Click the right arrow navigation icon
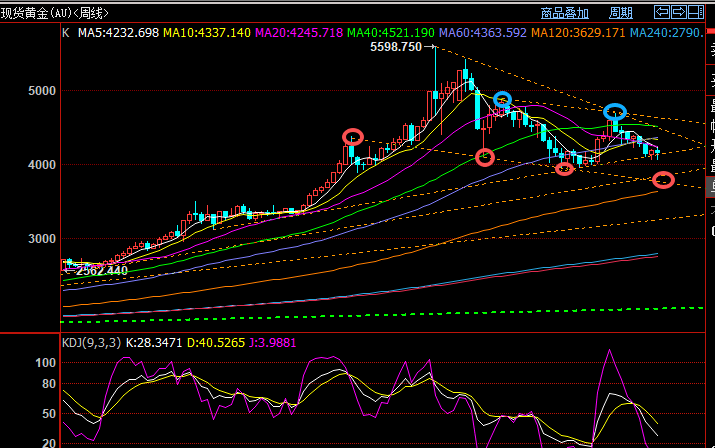The height and width of the screenshot is (448, 715). click(679, 12)
